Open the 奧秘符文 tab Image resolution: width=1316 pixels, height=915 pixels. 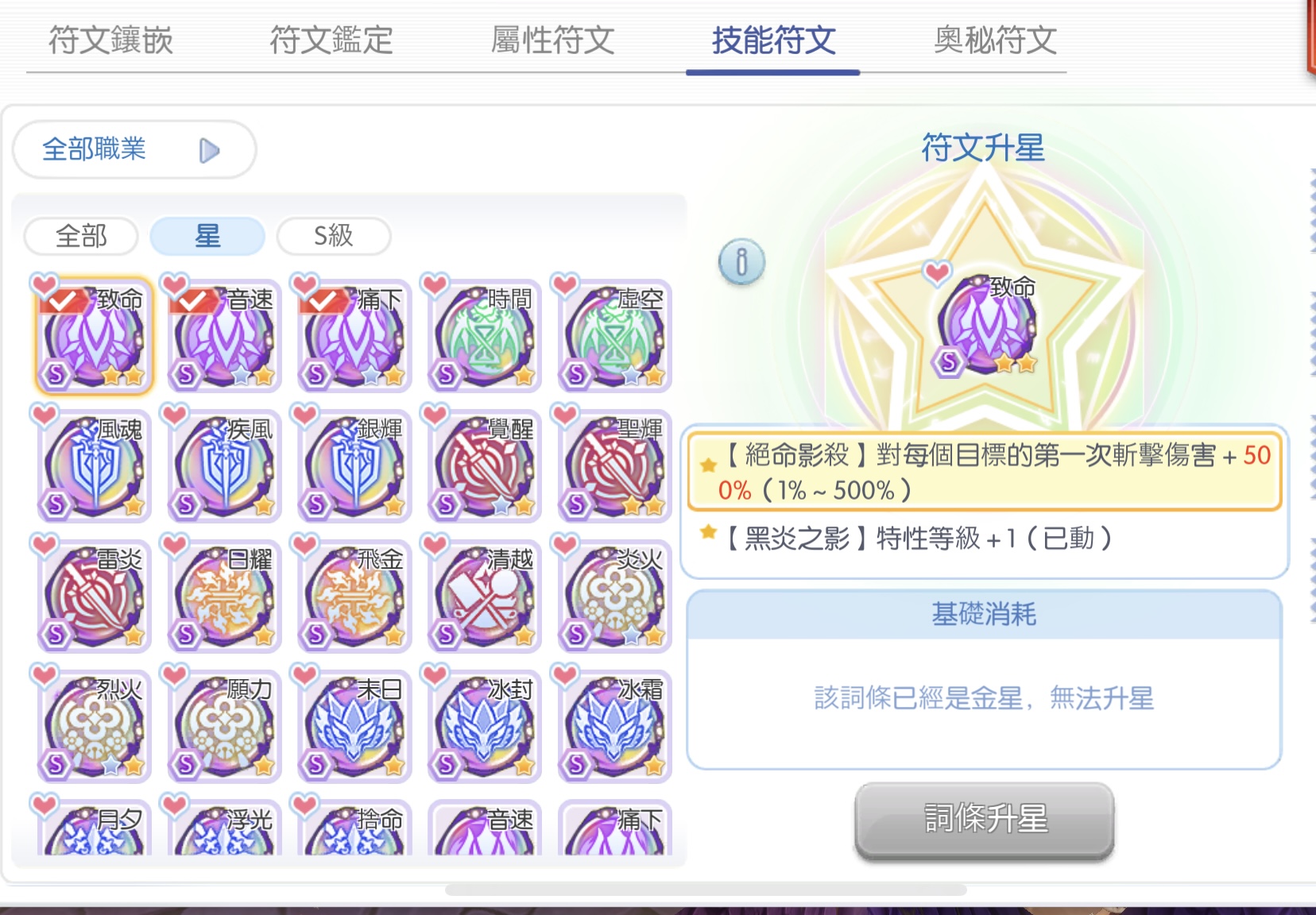pos(995,40)
